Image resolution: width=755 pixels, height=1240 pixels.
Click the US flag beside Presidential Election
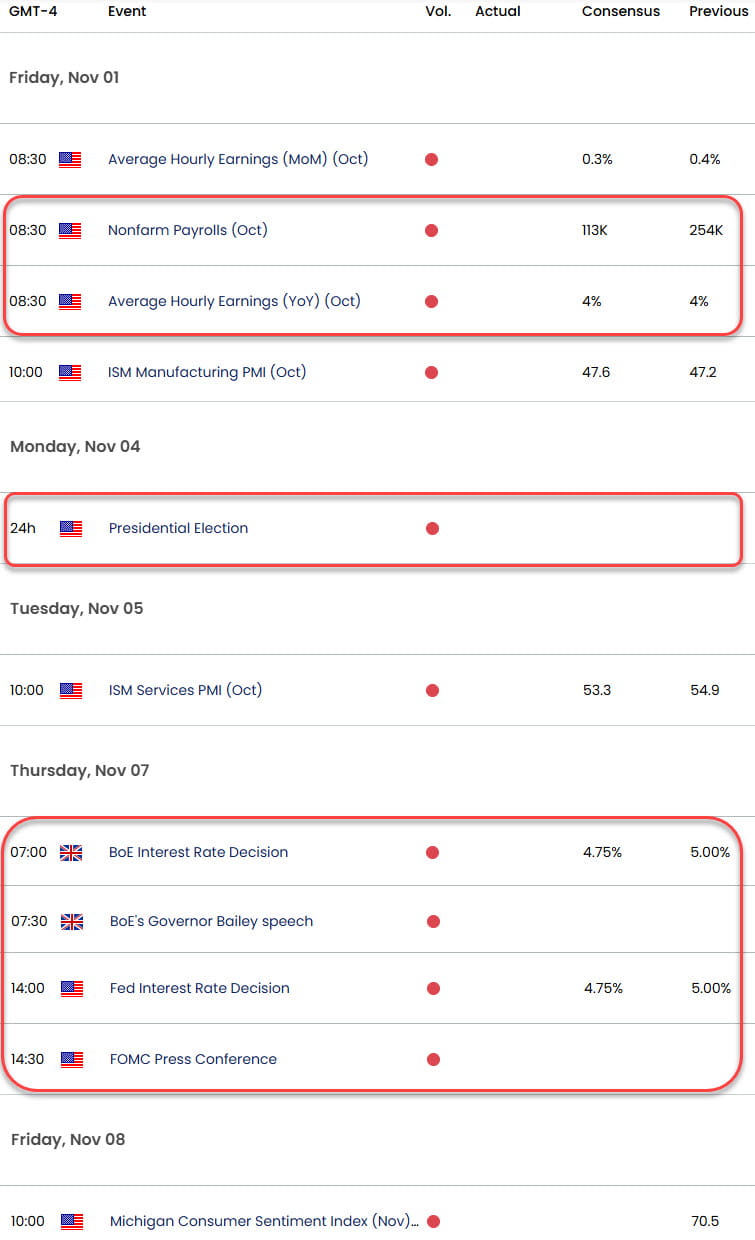pyautogui.click(x=71, y=529)
